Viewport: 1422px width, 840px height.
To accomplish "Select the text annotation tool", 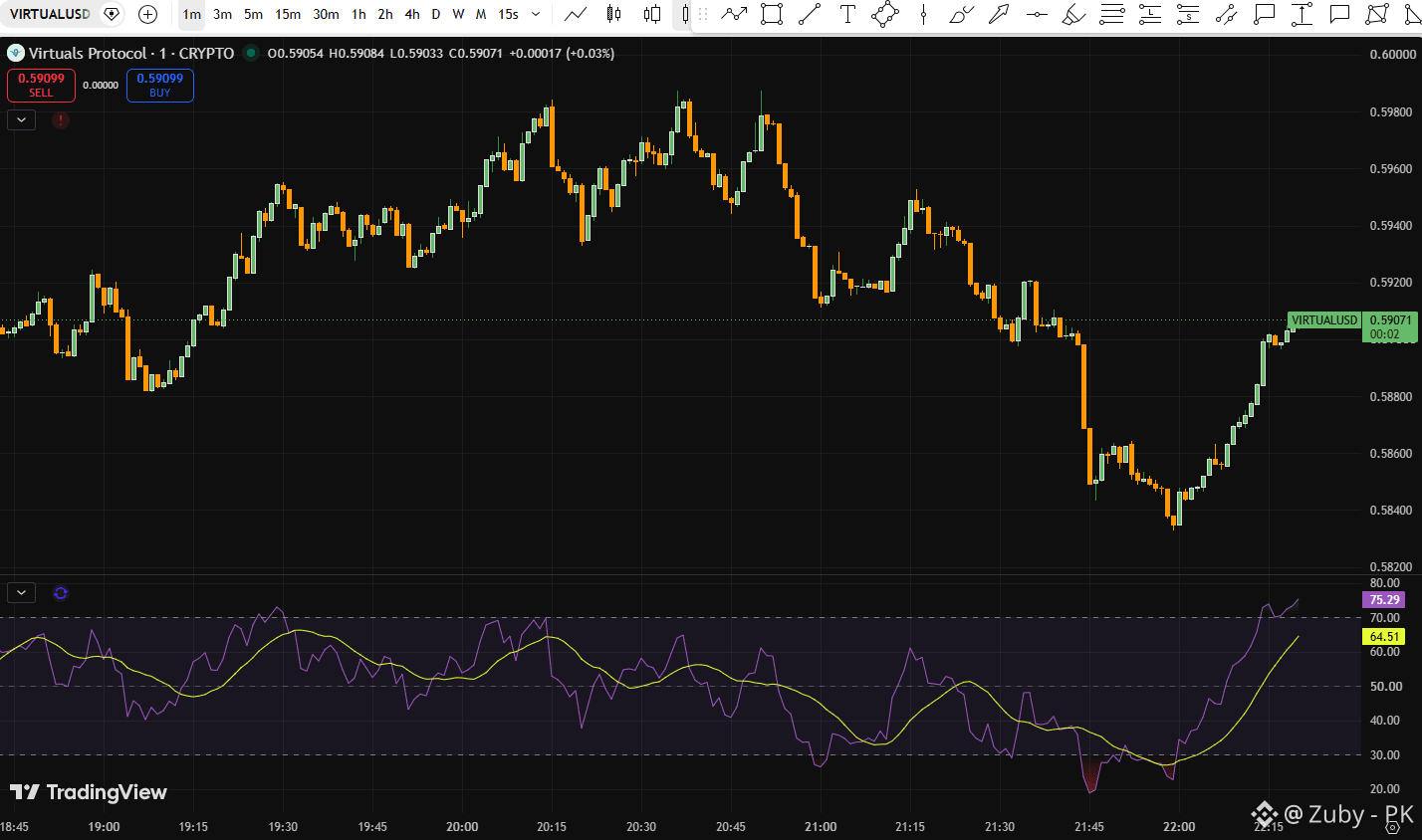I will [x=847, y=14].
